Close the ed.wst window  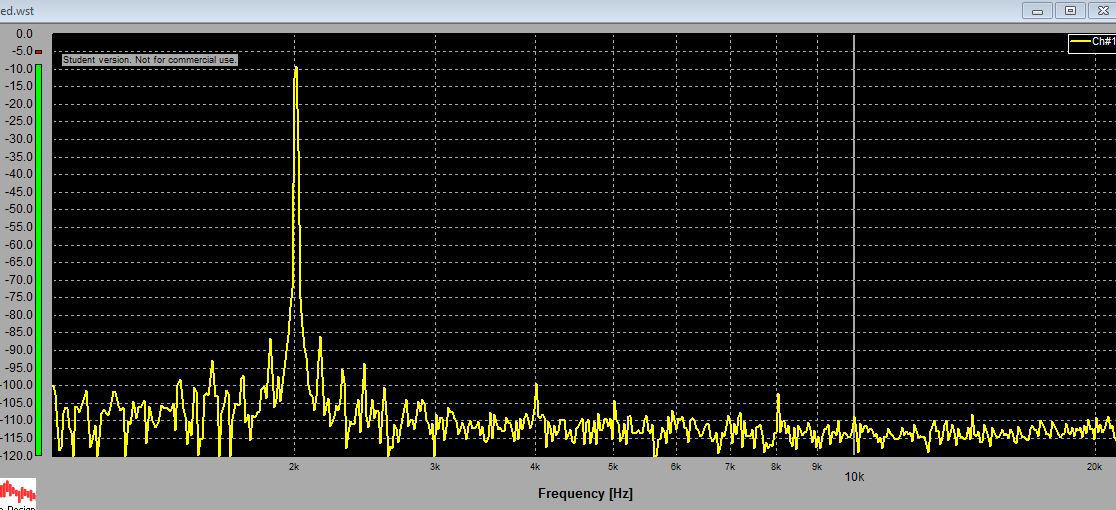pyautogui.click(x=1102, y=11)
